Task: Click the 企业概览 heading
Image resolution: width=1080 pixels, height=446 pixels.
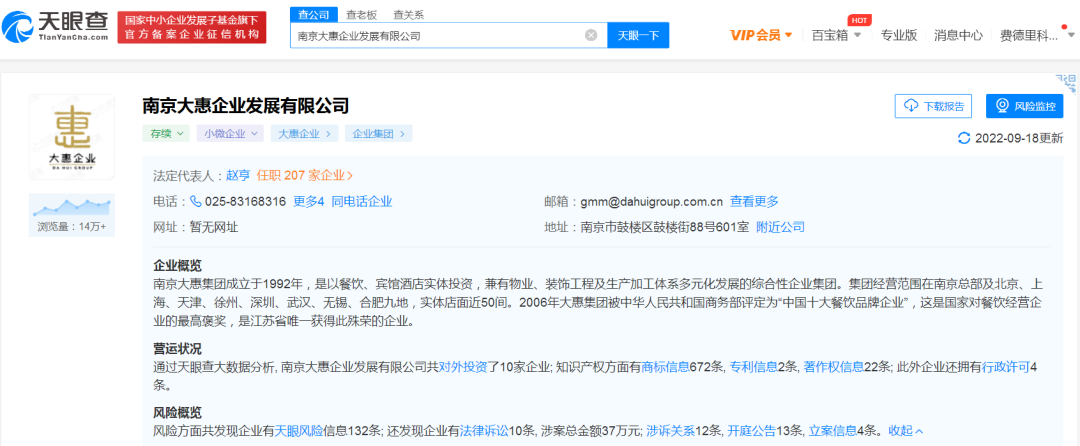Action: 177,266
